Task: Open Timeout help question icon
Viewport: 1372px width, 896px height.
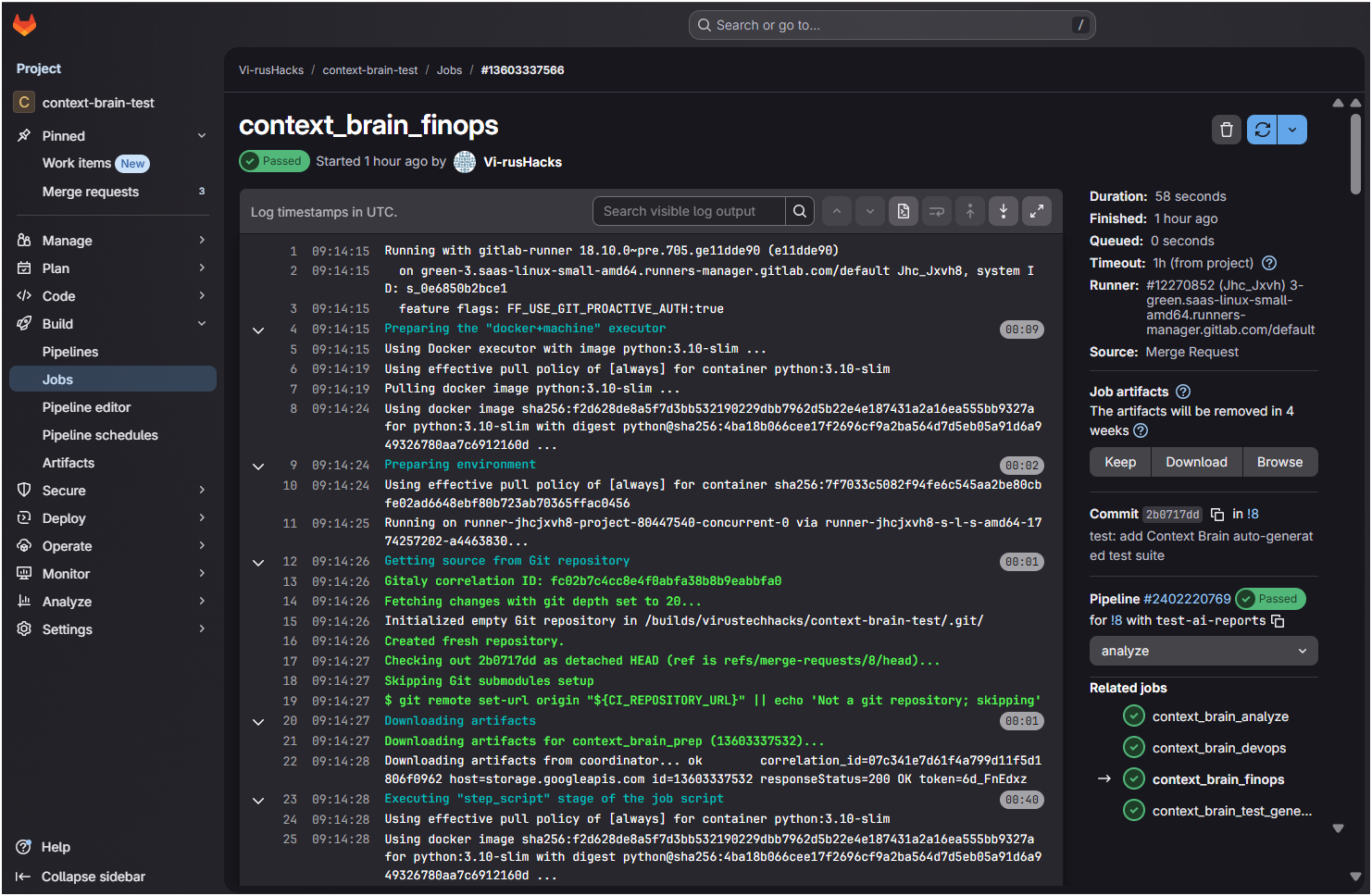Action: coord(1269,263)
